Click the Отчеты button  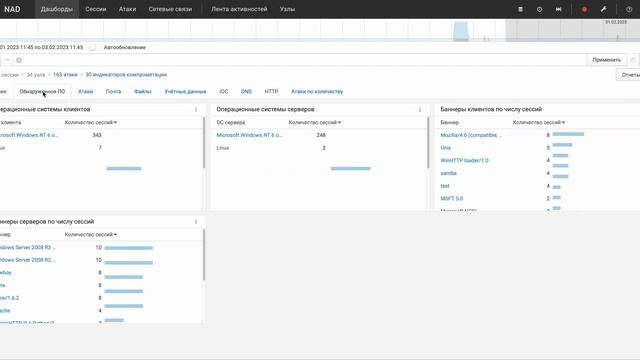[x=629, y=75]
